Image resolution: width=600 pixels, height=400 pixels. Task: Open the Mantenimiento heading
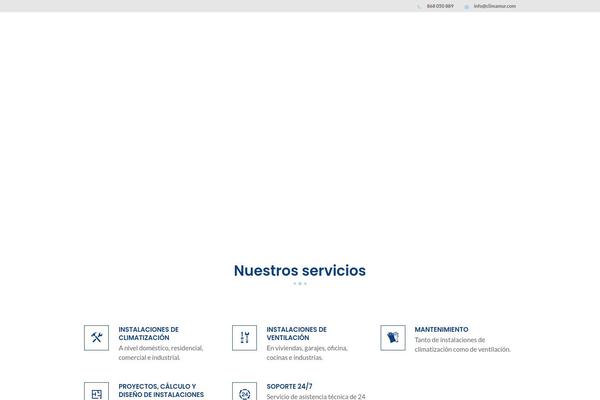442,329
